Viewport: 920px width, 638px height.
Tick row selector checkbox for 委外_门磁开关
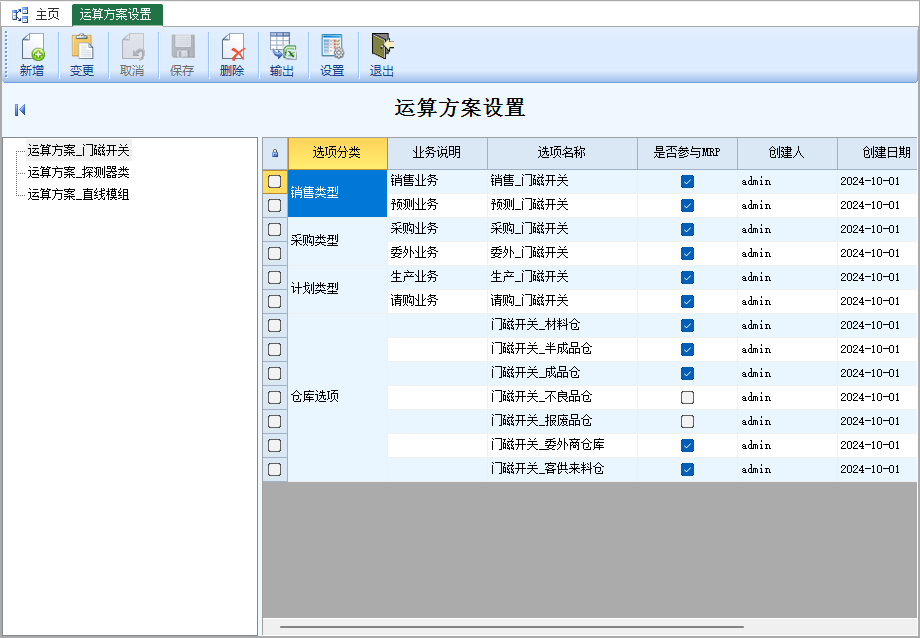pos(275,254)
